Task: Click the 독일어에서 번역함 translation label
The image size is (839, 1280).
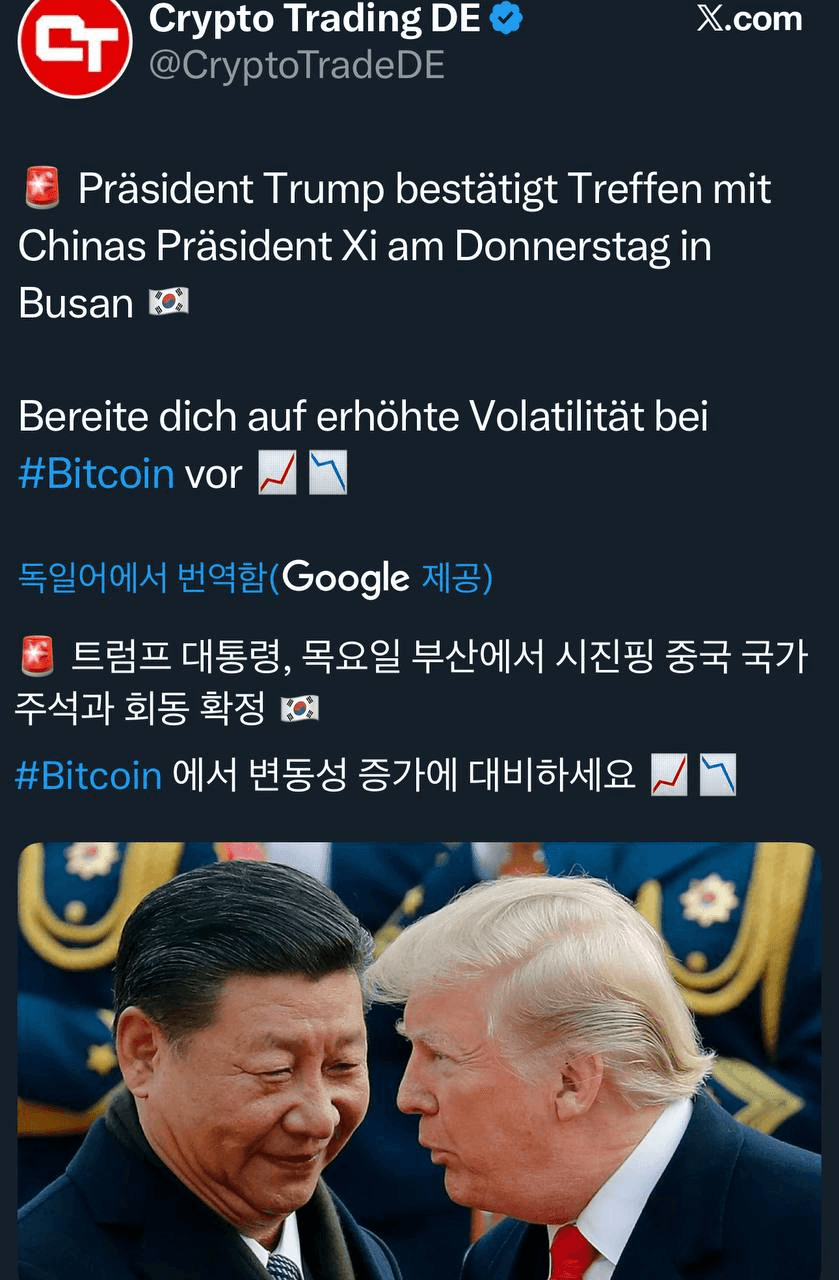Action: [x=142, y=577]
